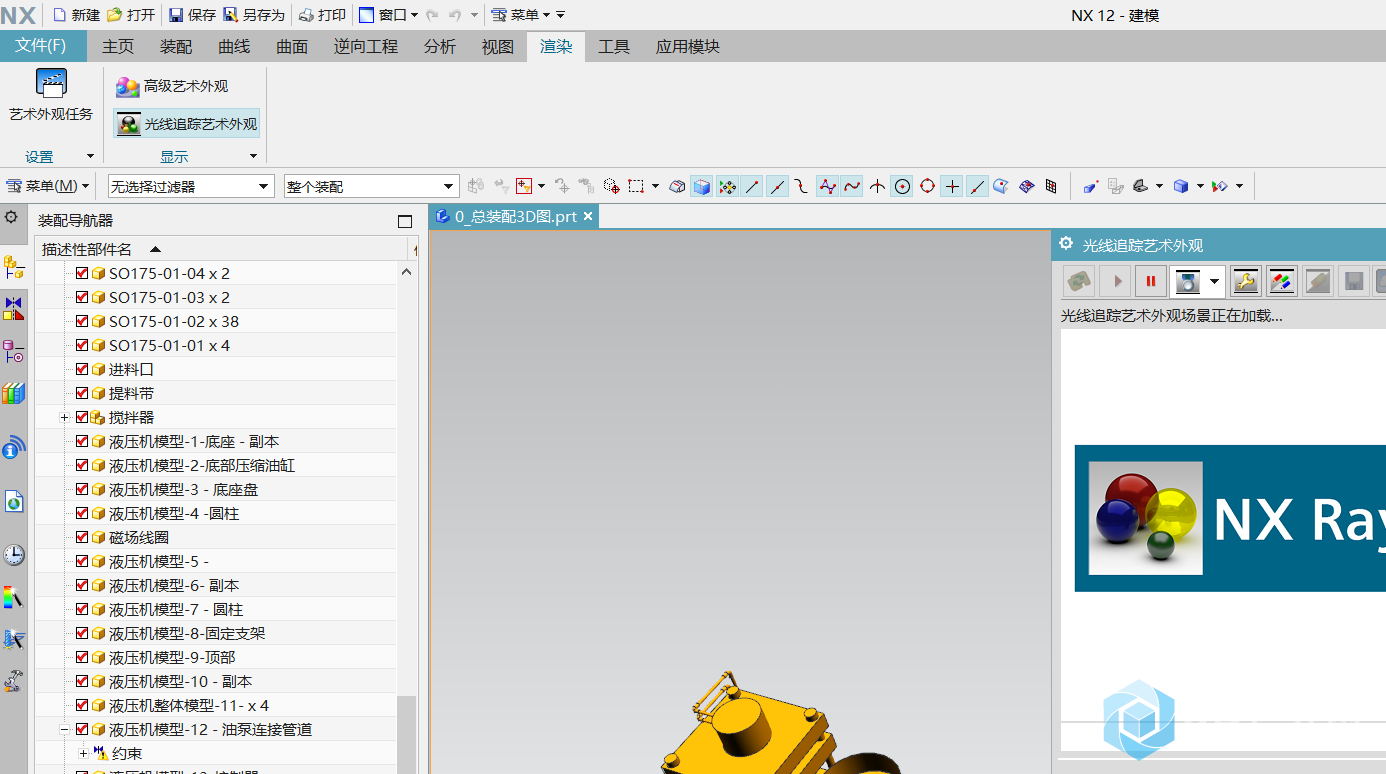Open ray tracing settings wrench icon
Image resolution: width=1386 pixels, height=774 pixels.
tap(1245, 282)
